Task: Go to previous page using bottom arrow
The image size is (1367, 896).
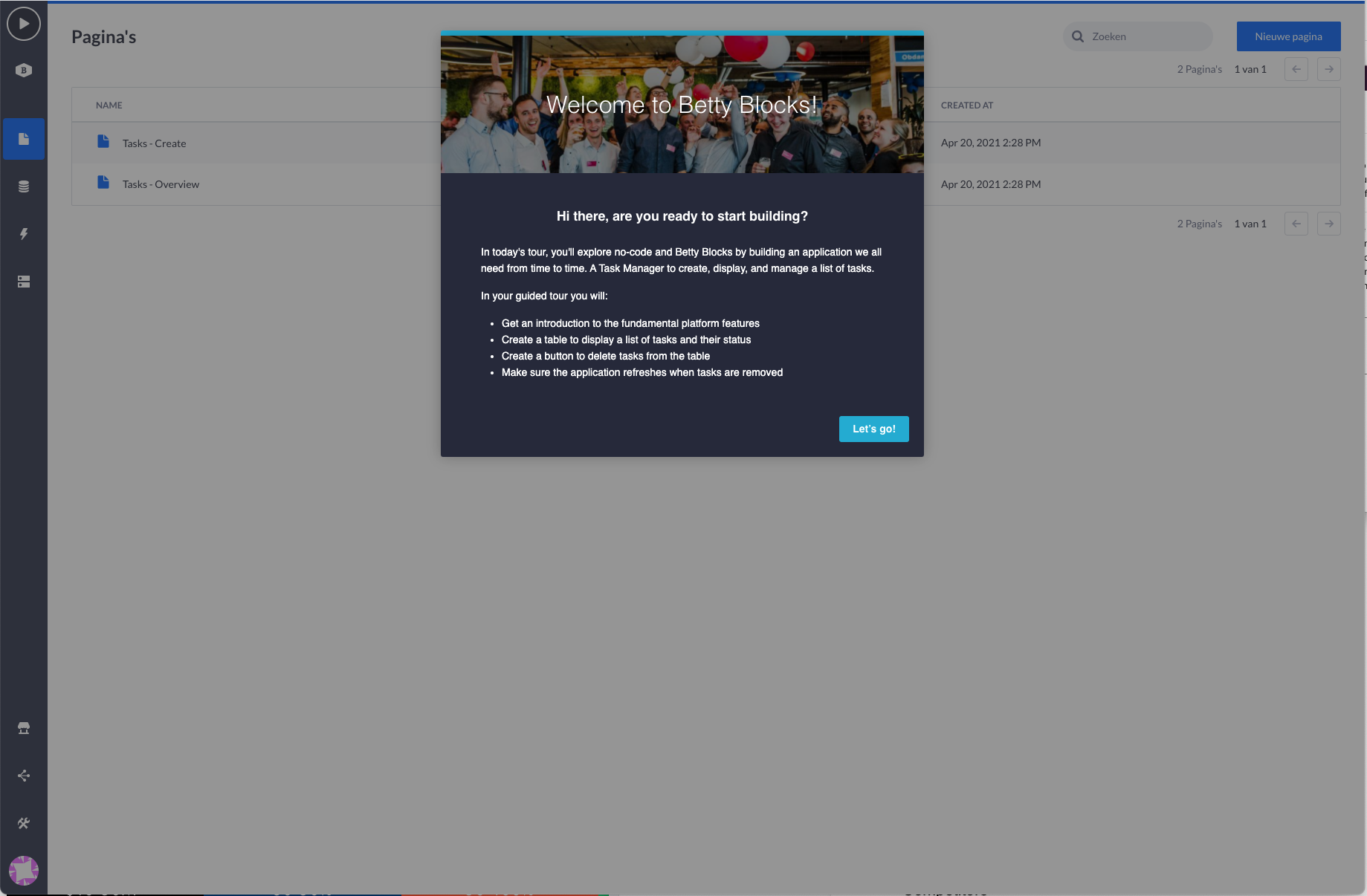Action: click(x=1296, y=224)
